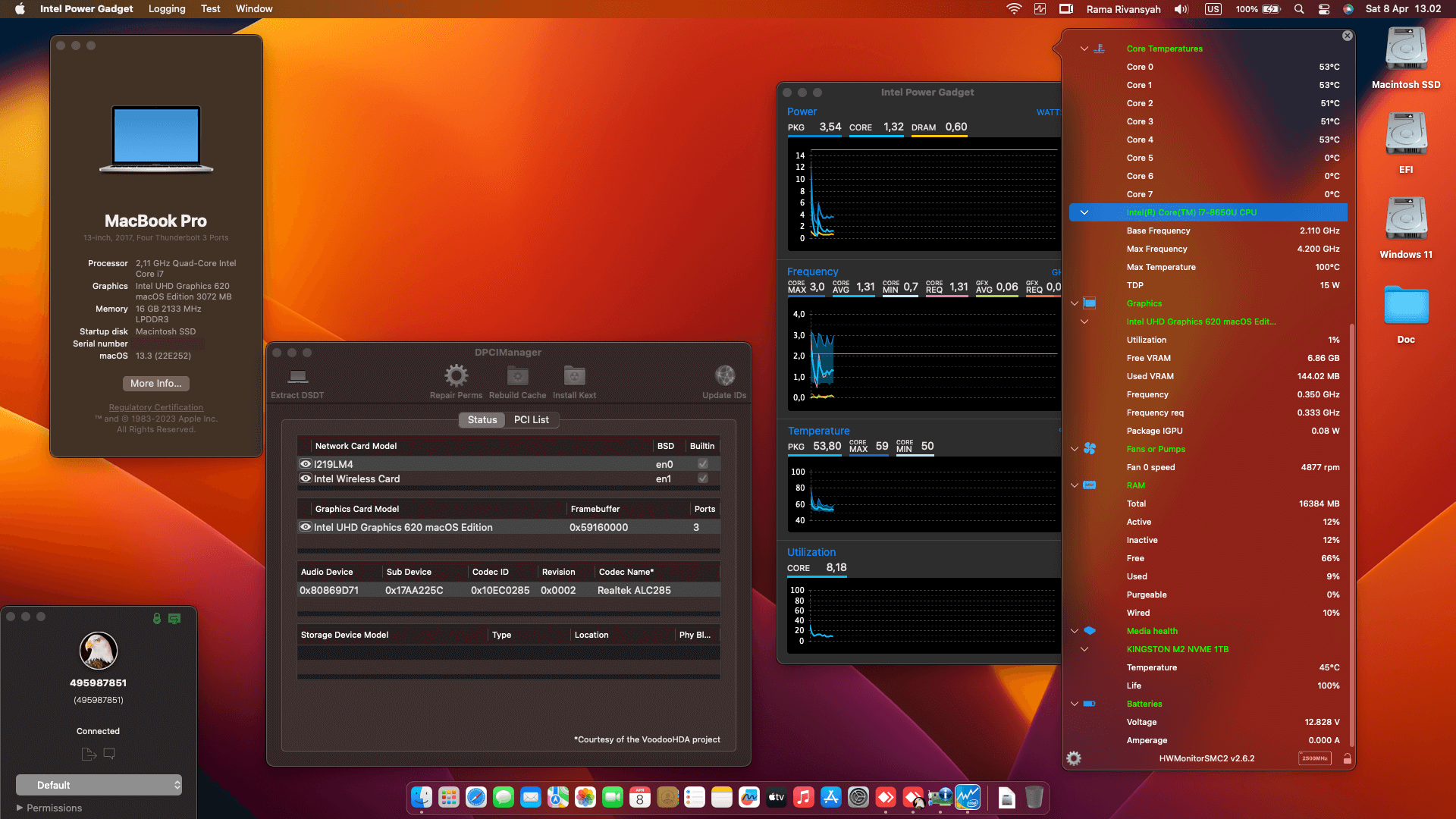Open Window menu

254,9
